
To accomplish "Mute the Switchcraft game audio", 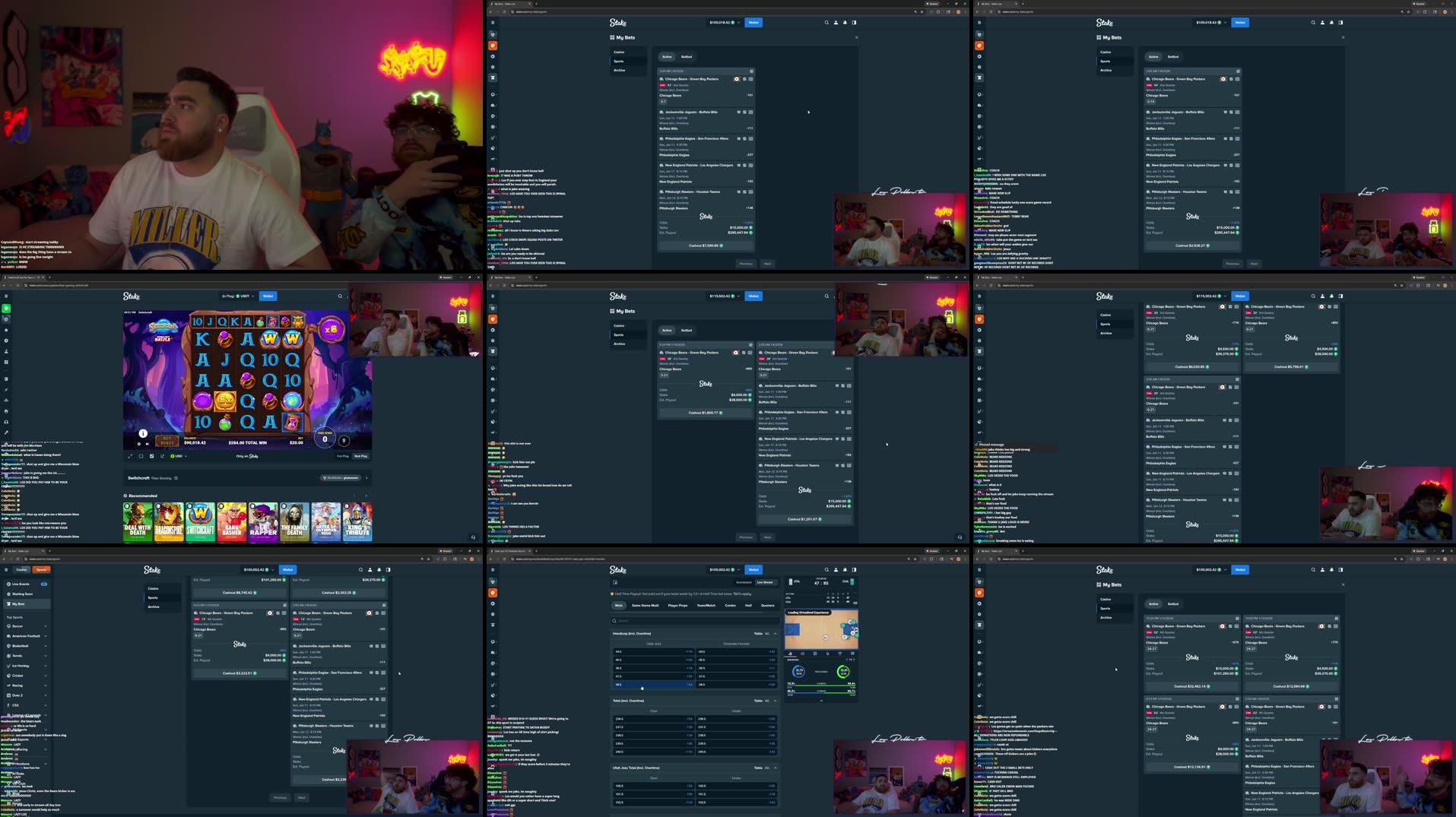I will click(x=148, y=443).
